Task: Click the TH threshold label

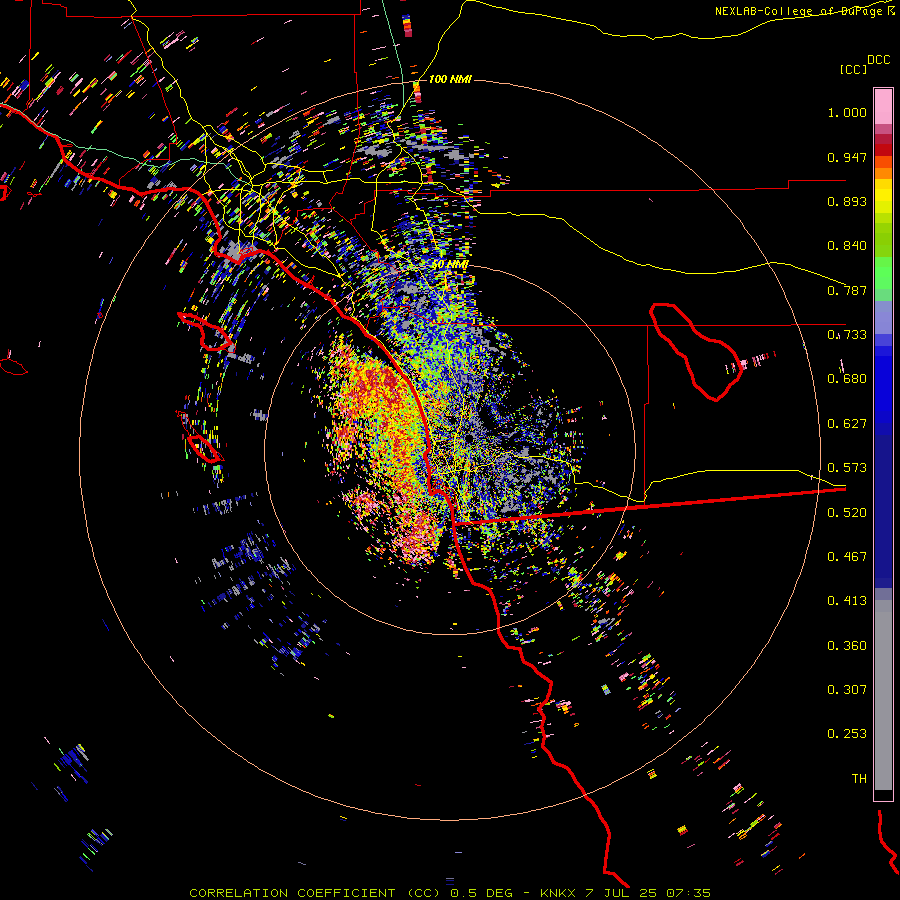Action: [859, 779]
